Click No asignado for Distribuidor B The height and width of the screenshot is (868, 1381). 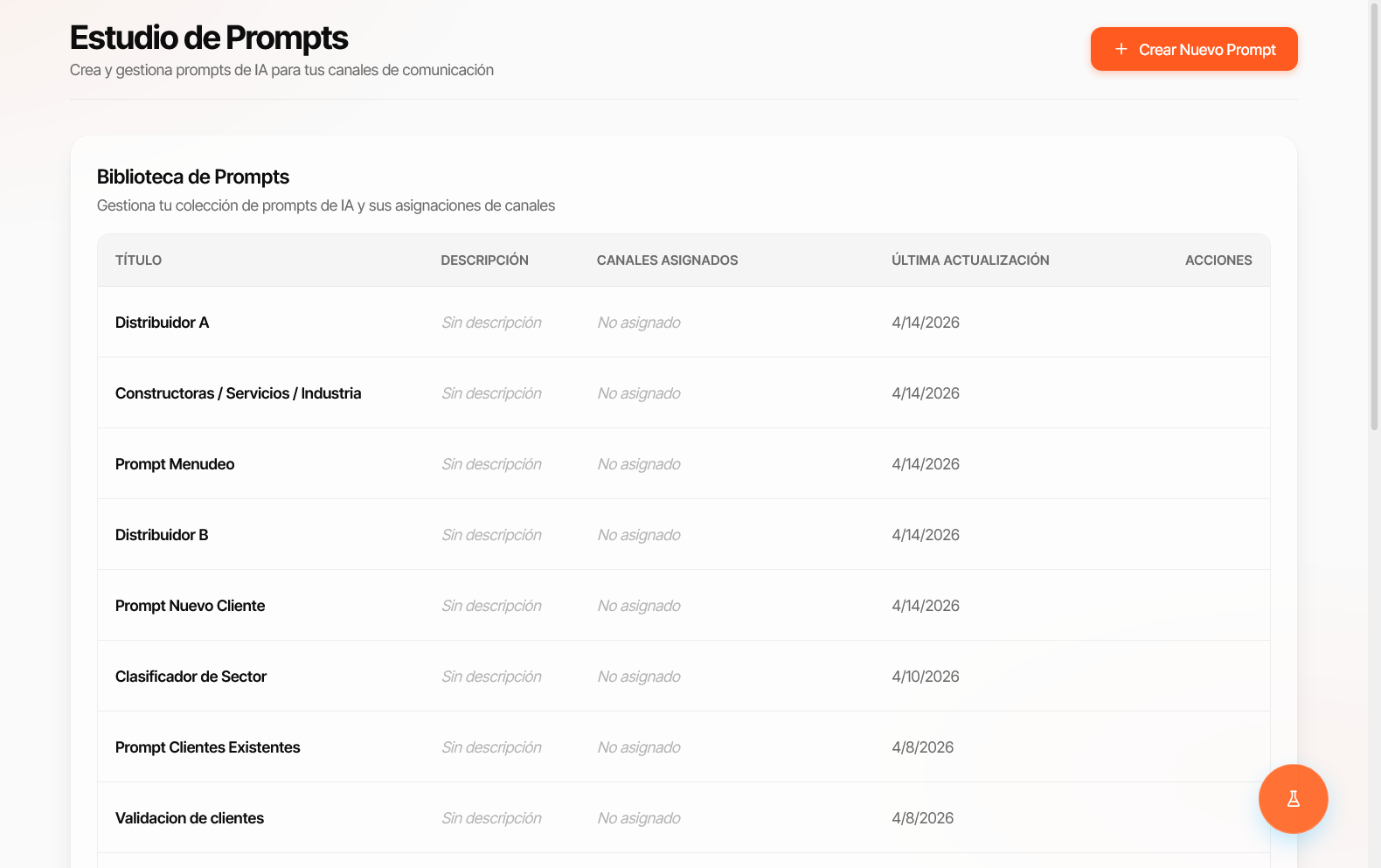point(639,535)
